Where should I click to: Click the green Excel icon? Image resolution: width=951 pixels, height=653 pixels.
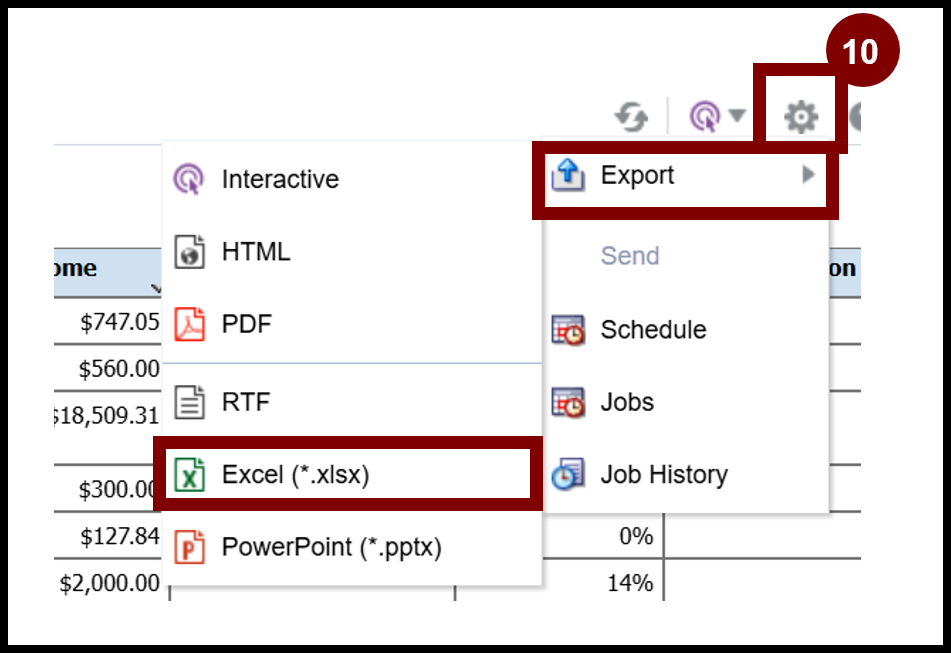(189, 475)
